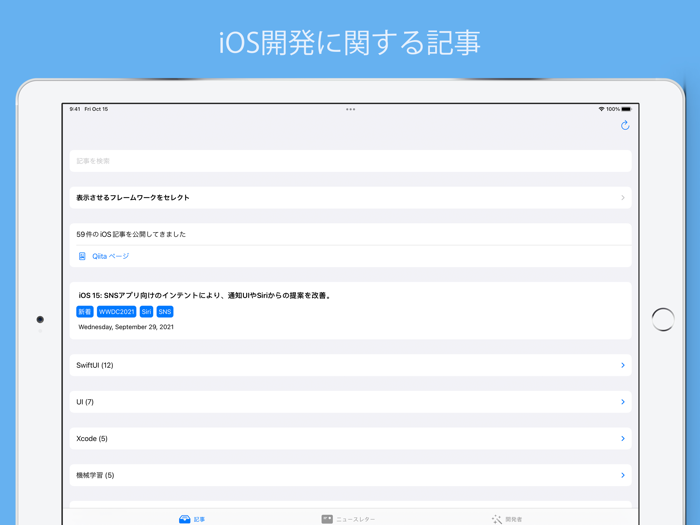
Task: Open the Xcode (5) category
Action: (x=350, y=438)
